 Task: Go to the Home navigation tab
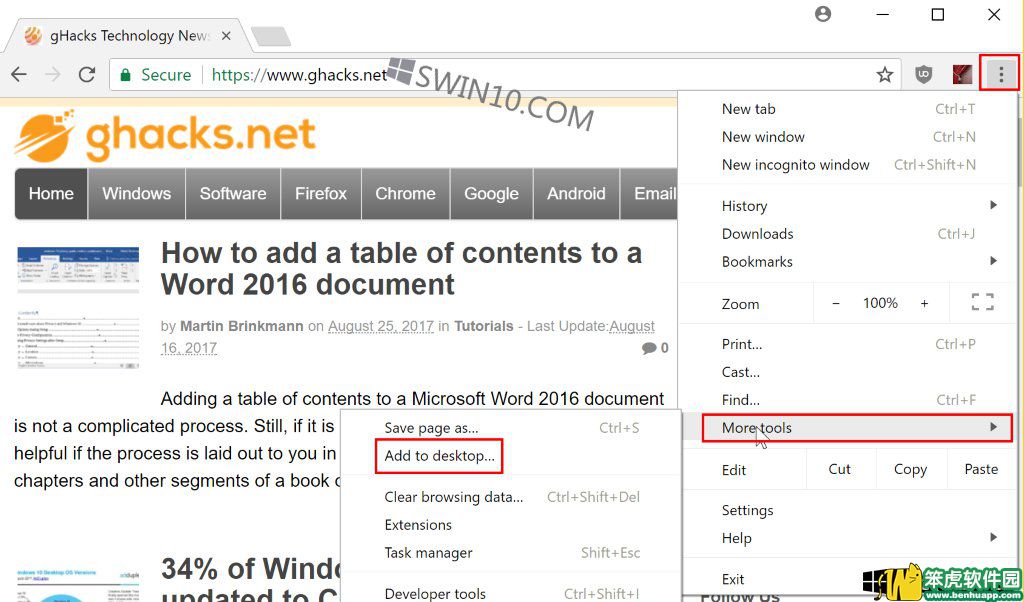[51, 194]
